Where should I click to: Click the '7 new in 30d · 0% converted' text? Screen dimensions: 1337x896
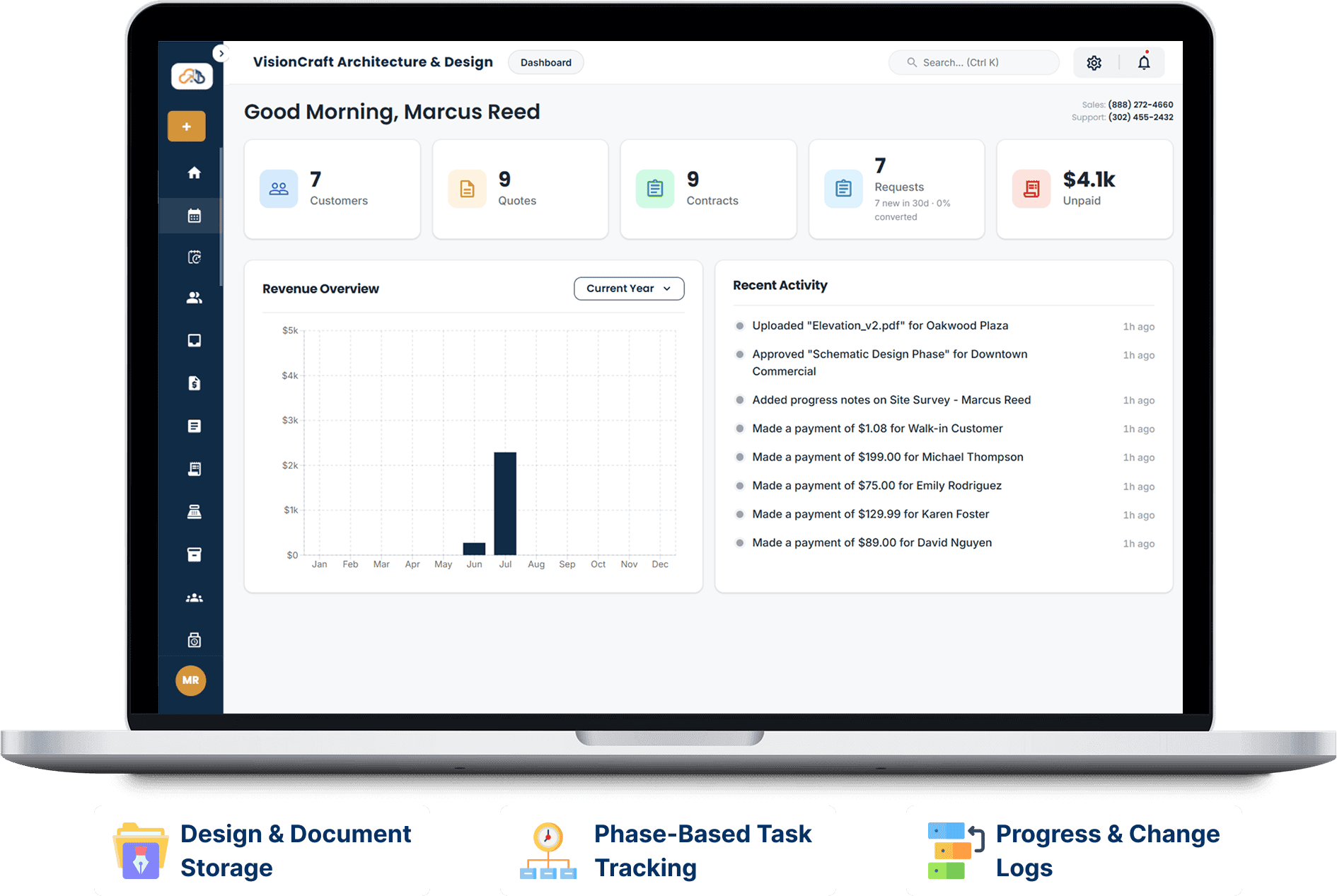913,210
